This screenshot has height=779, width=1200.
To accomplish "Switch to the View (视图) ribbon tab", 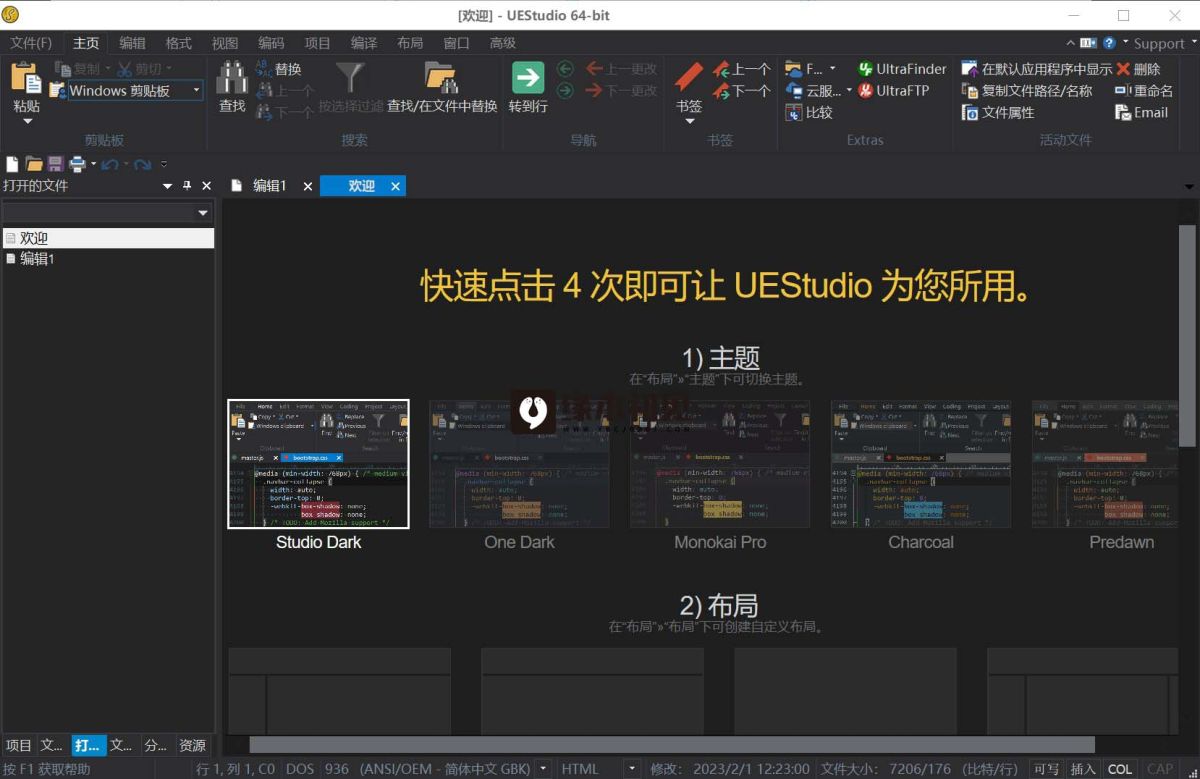I will (225, 43).
